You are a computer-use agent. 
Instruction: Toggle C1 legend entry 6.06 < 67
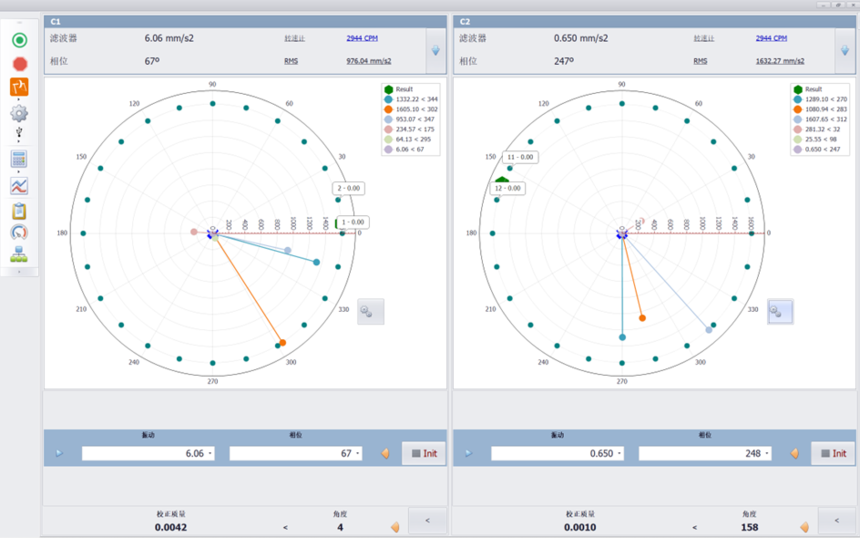[x=405, y=149]
